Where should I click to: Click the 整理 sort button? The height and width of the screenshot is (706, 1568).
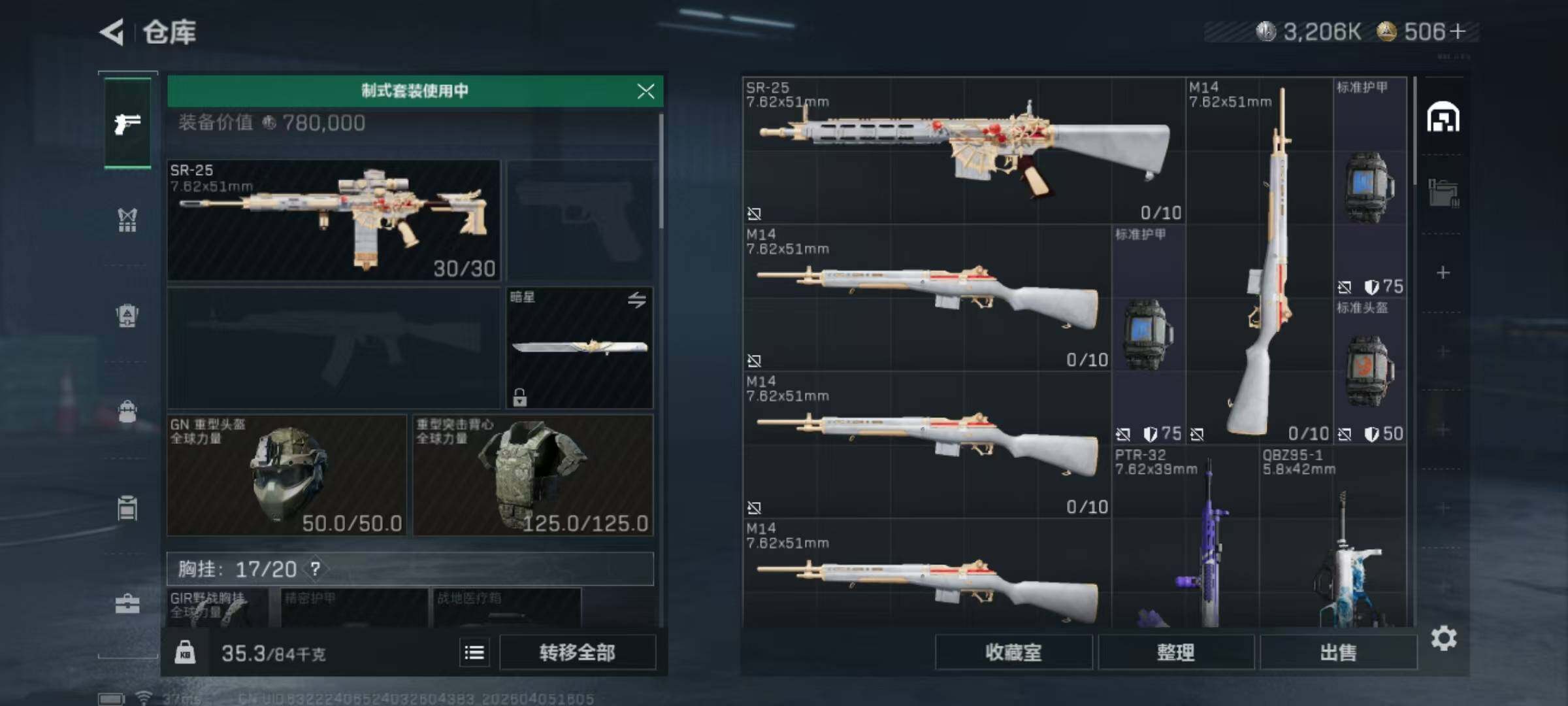[x=1176, y=652]
